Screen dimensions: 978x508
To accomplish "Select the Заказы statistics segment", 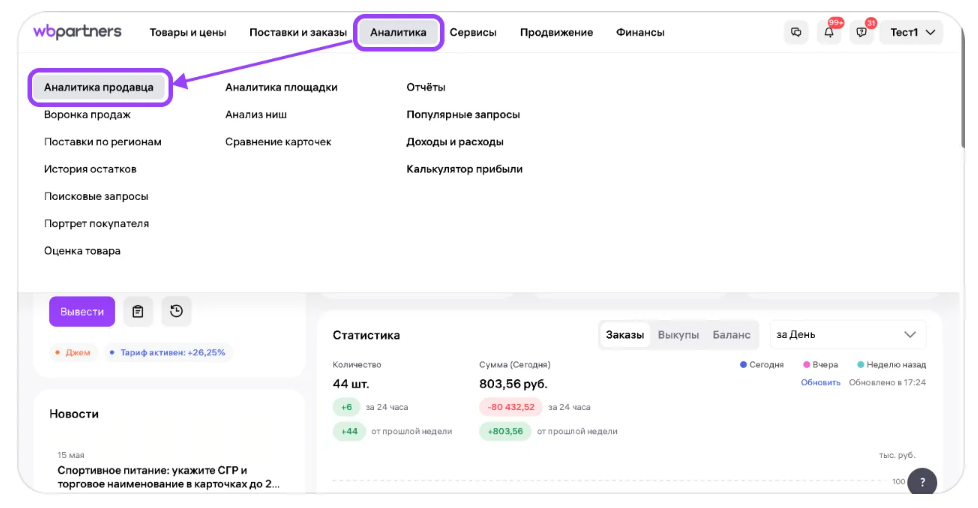I will pos(624,335).
